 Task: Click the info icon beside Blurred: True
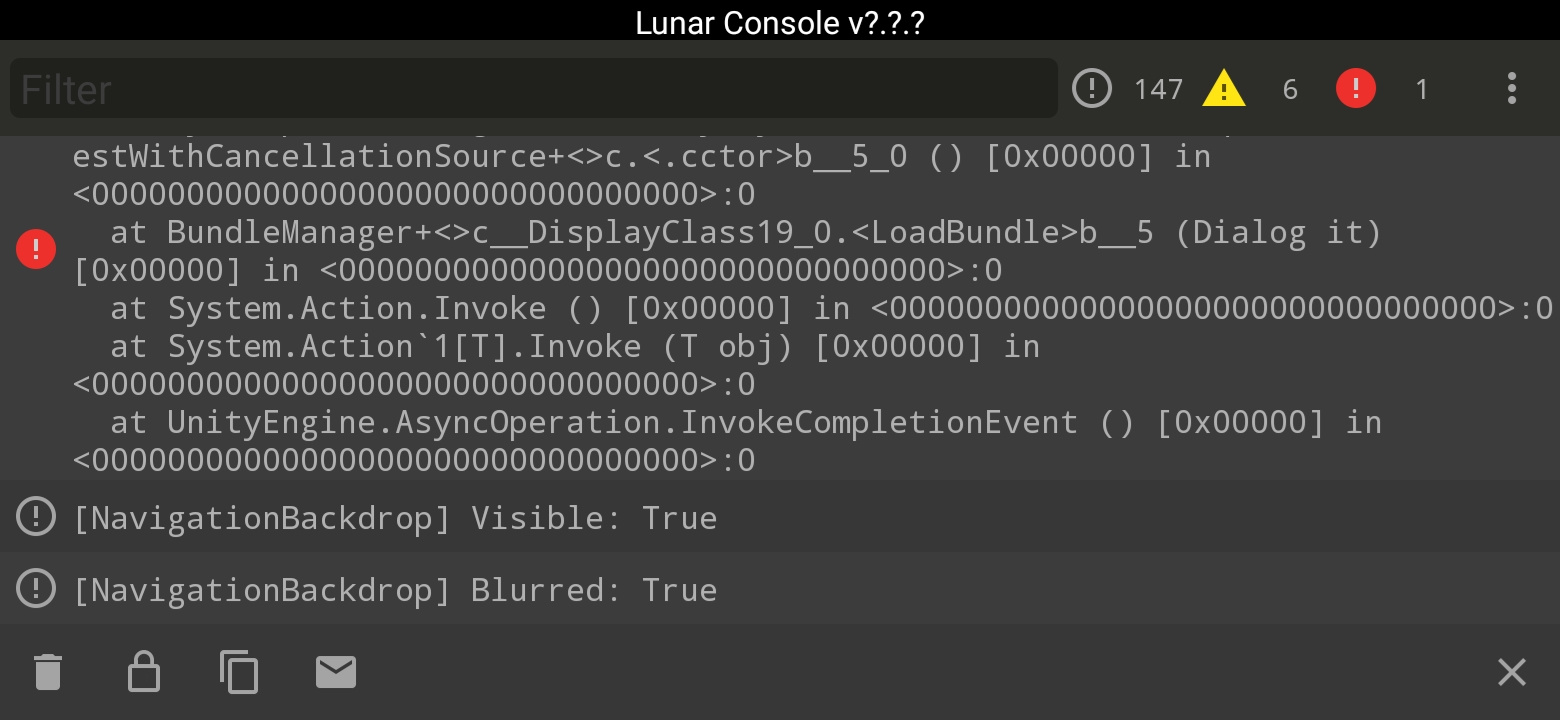pos(36,589)
